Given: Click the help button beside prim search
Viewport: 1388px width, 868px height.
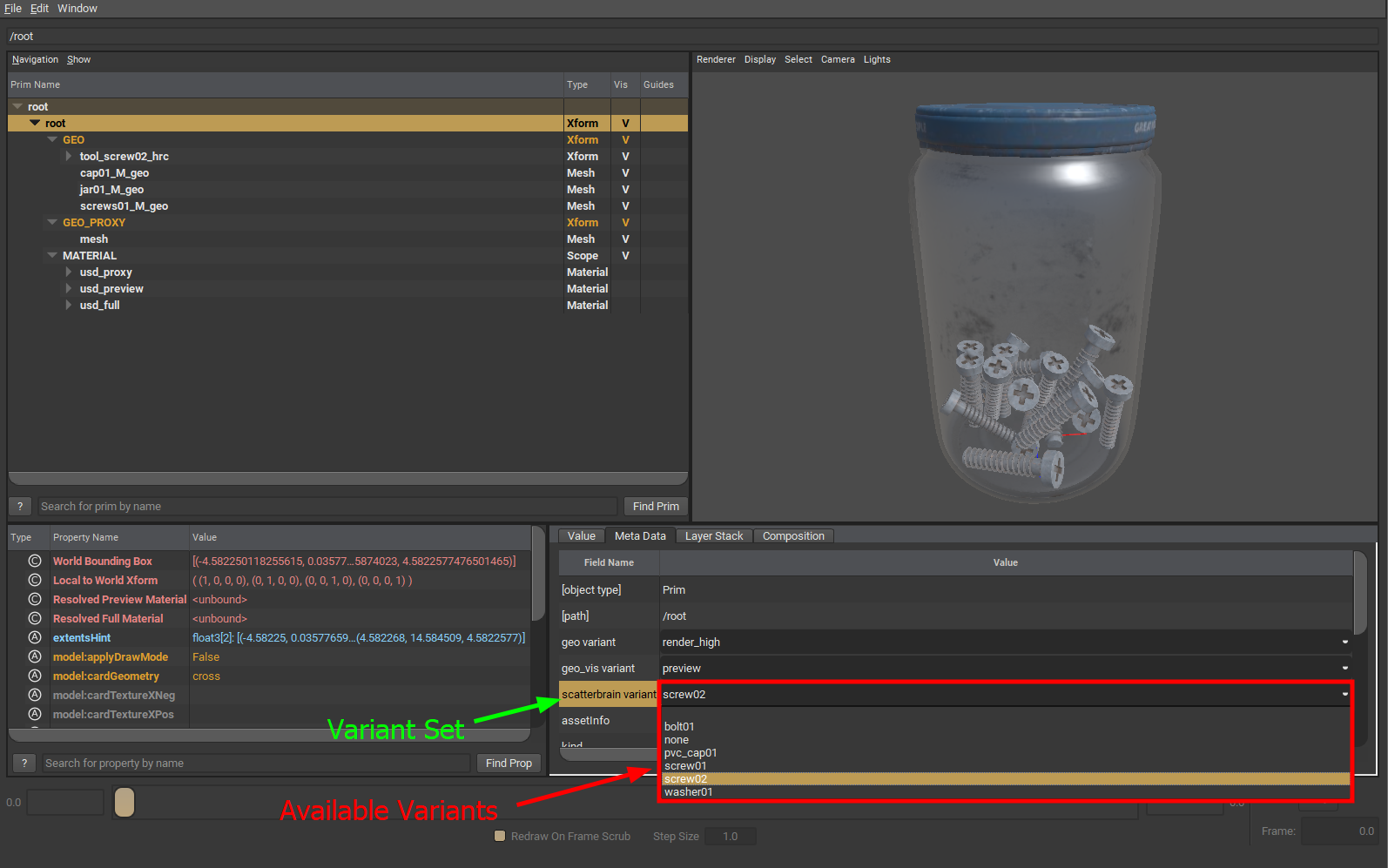Looking at the screenshot, I should tap(20, 507).
